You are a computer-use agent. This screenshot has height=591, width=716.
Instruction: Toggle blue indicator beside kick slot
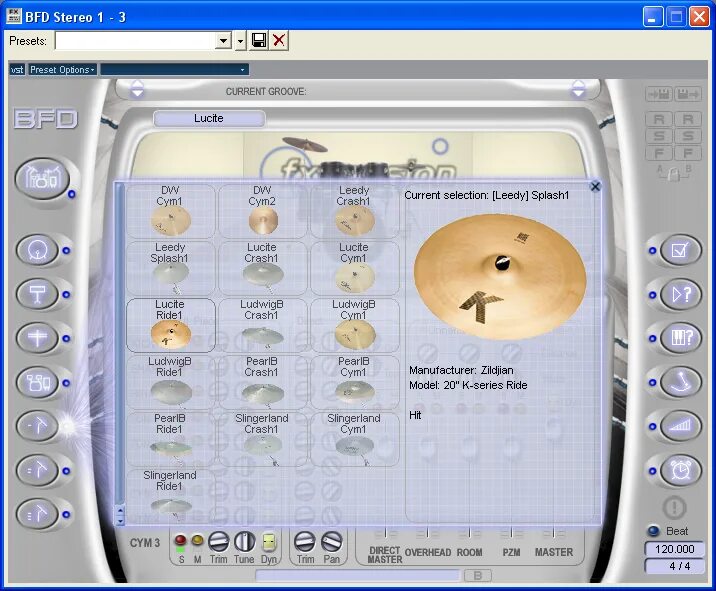pyautogui.click(x=66, y=250)
